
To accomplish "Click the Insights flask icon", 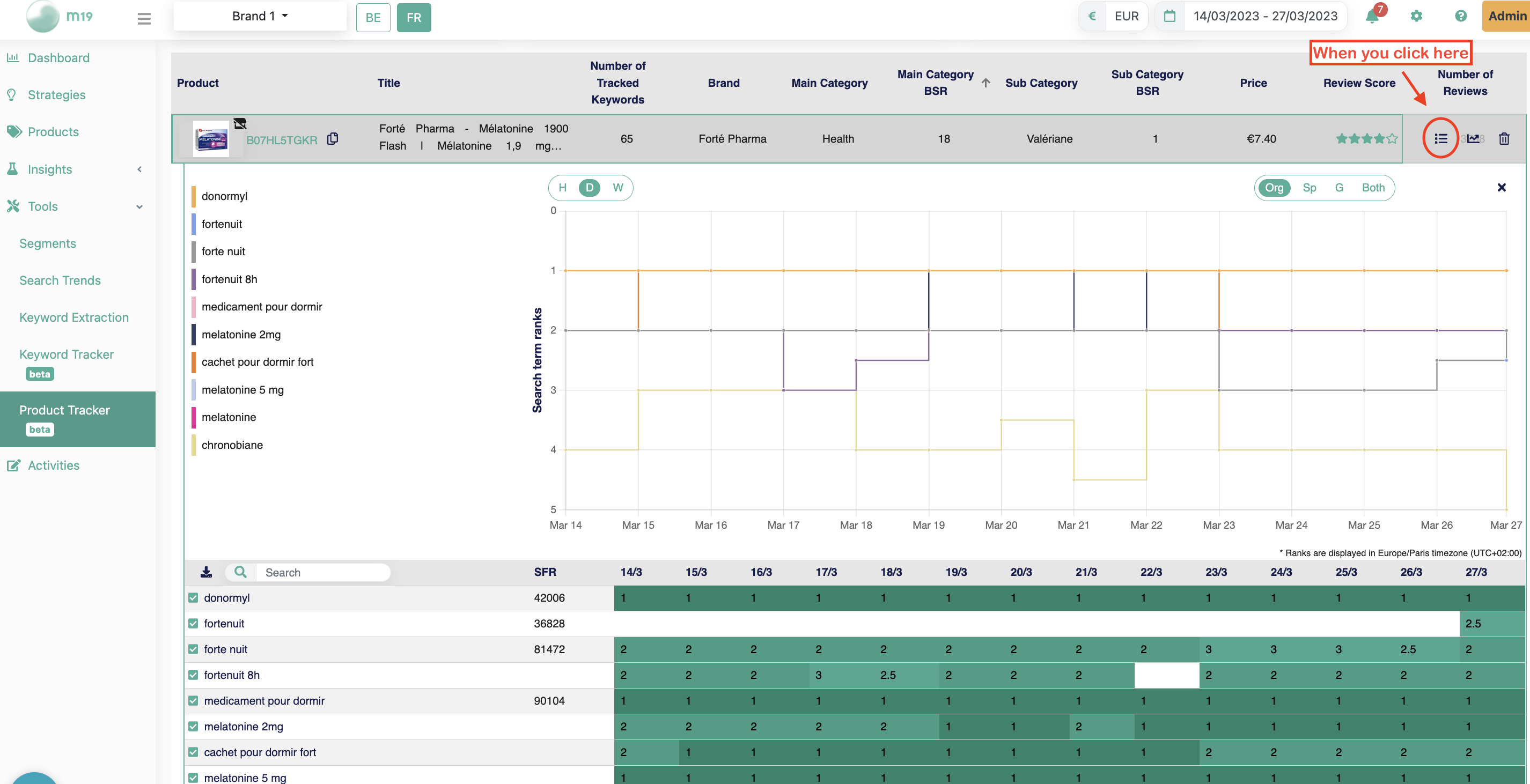I will pyautogui.click(x=12, y=168).
